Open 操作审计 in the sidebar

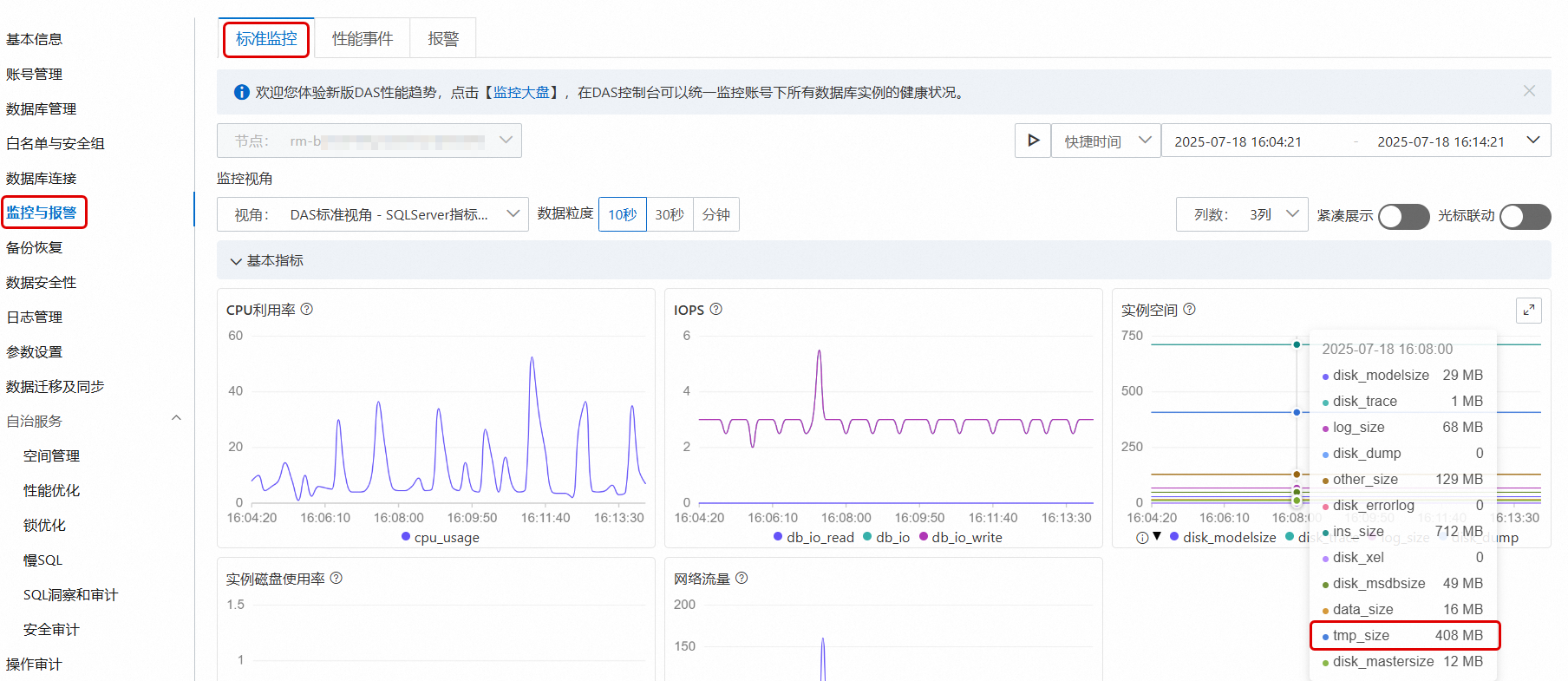(x=35, y=664)
